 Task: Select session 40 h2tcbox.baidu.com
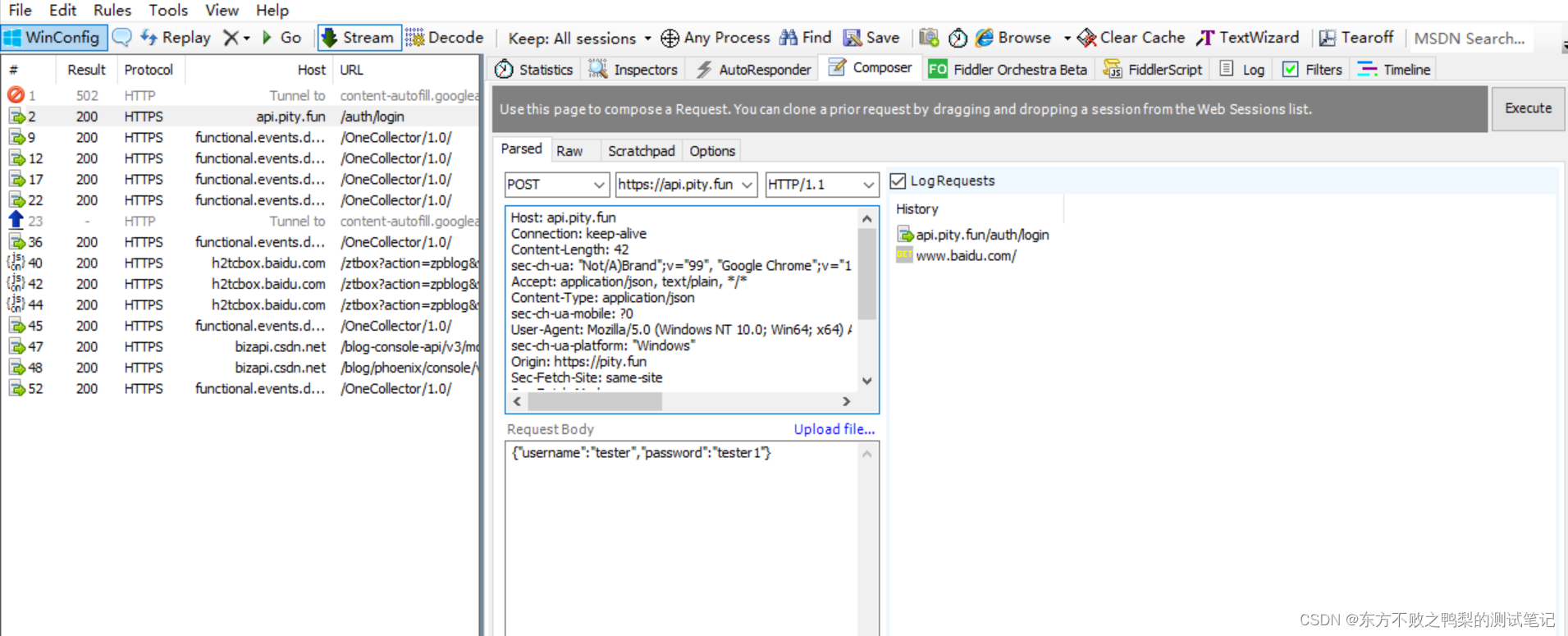pyautogui.click(x=240, y=263)
